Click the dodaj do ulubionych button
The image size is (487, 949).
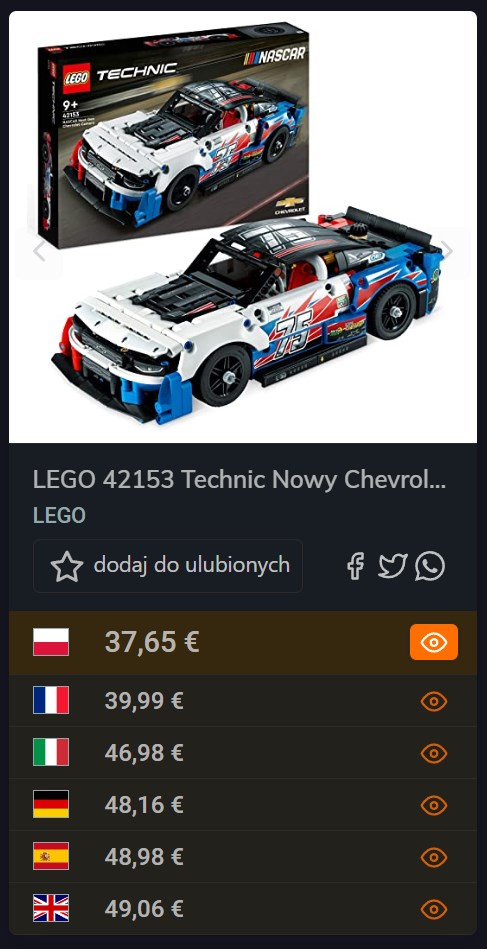tap(168, 566)
